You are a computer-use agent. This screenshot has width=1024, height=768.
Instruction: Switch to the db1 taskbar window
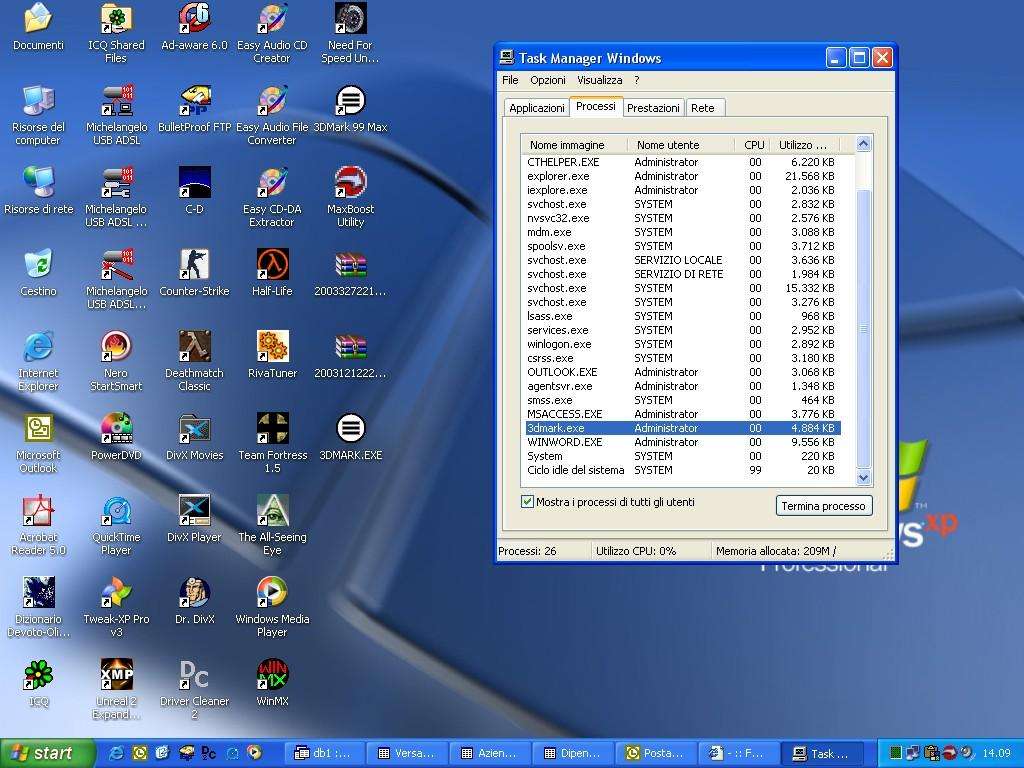coord(325,754)
